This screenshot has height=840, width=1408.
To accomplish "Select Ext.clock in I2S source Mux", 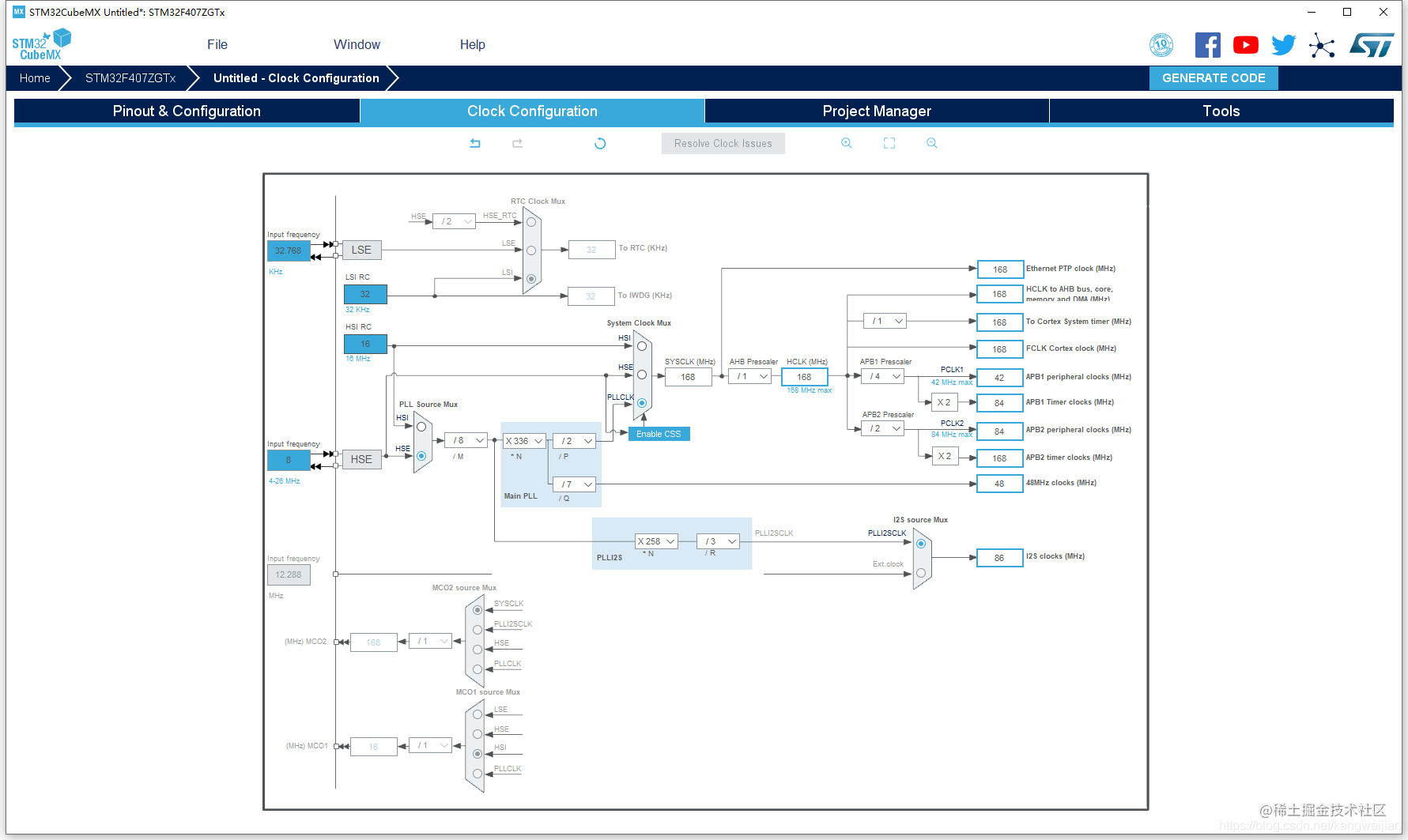I will [921, 573].
